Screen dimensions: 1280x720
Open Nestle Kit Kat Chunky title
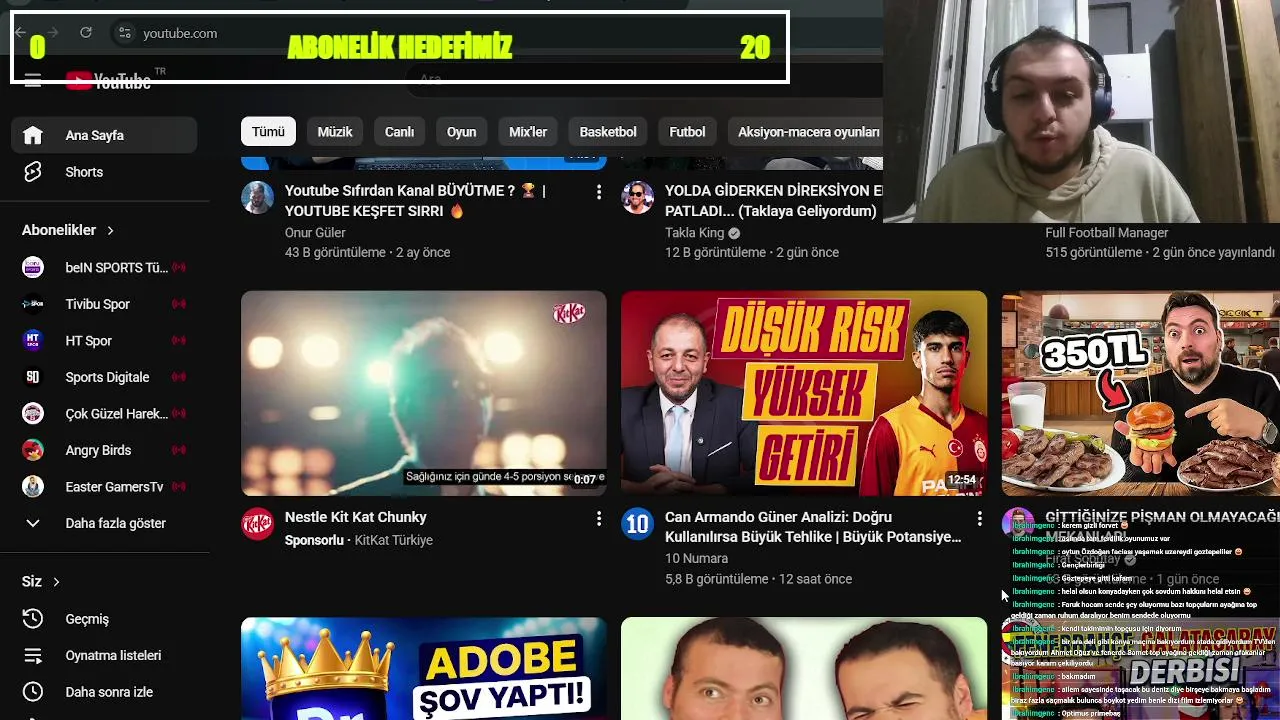356,517
